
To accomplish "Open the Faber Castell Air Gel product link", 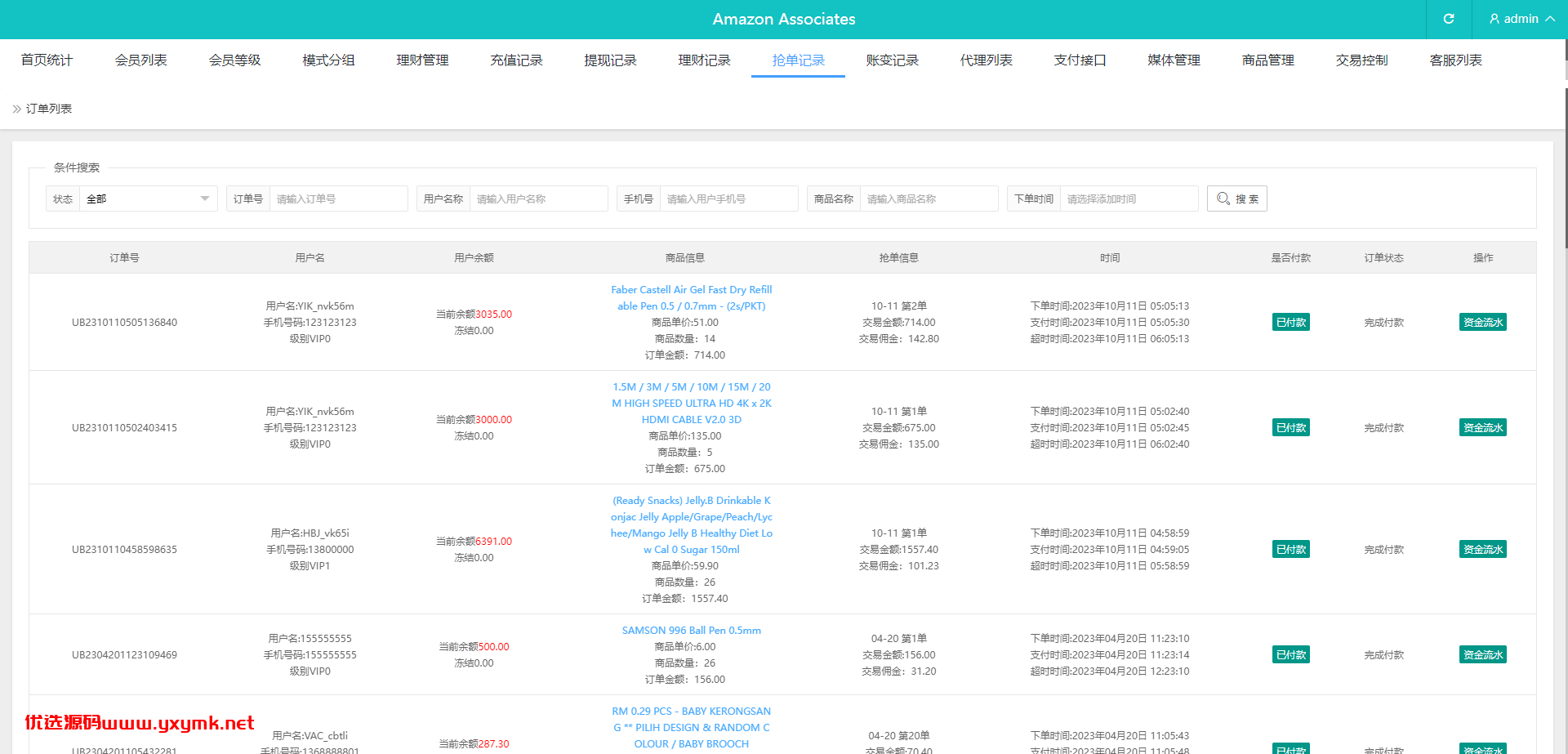I will click(x=692, y=297).
